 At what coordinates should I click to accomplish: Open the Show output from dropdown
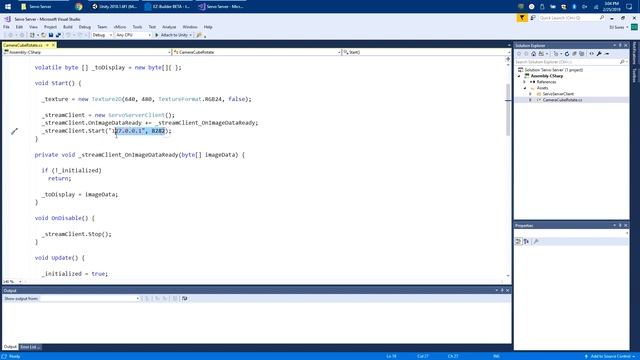point(89,299)
